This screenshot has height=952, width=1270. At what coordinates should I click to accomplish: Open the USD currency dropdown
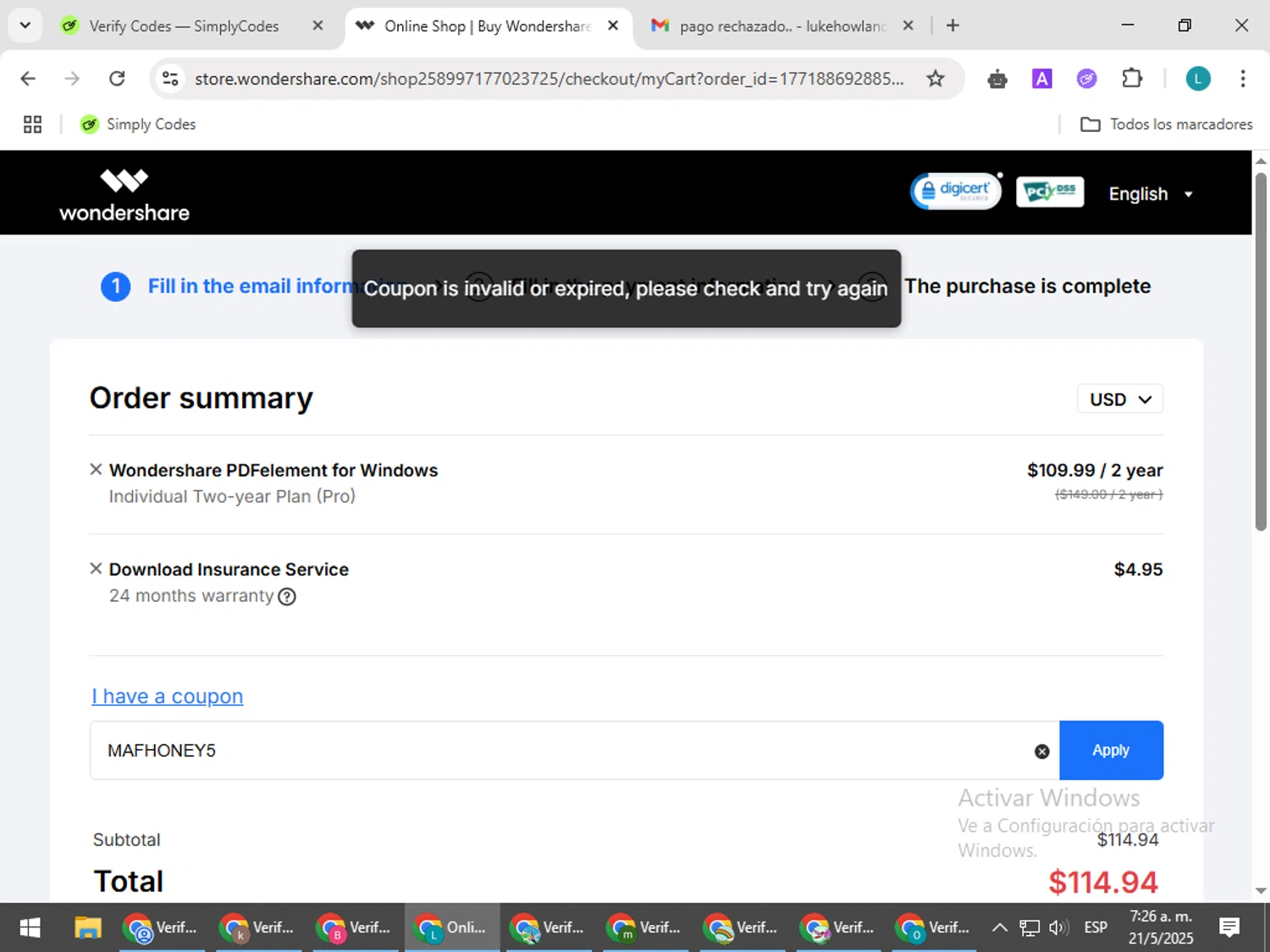click(x=1120, y=399)
